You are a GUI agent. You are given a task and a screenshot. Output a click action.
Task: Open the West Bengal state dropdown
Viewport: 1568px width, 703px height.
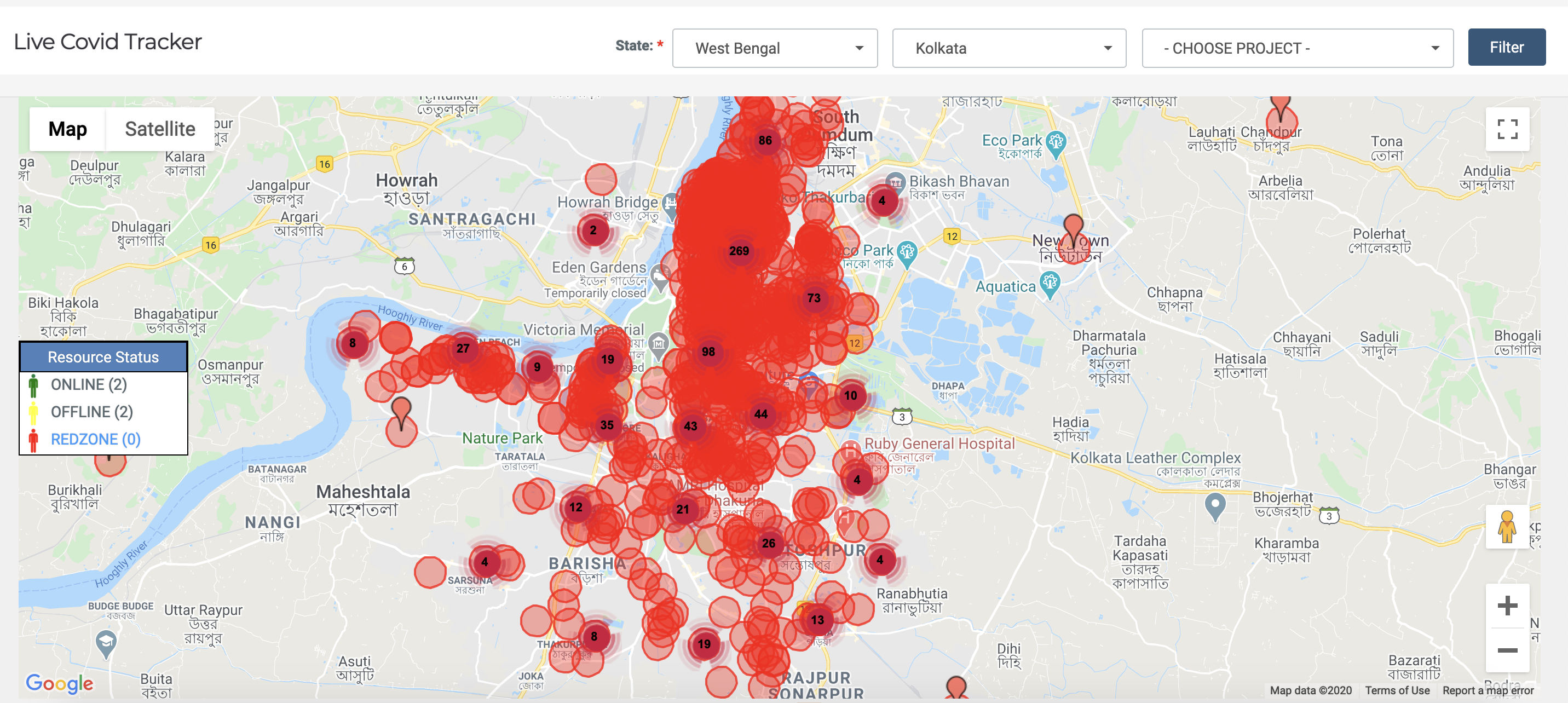pyautogui.click(x=774, y=48)
